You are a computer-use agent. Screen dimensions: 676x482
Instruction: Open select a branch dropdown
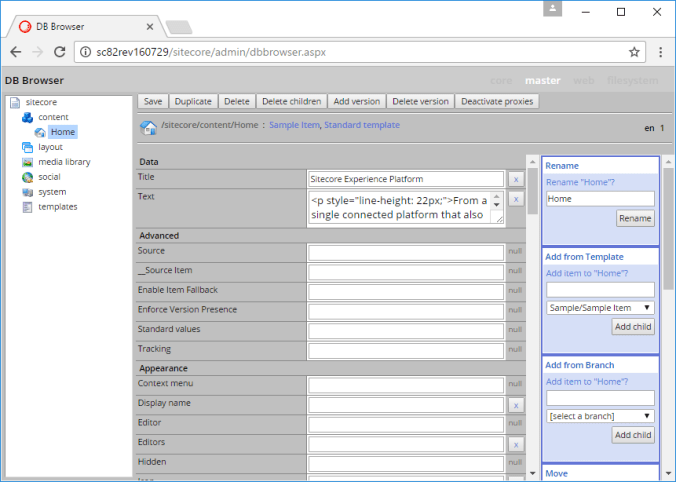pyautogui.click(x=600, y=416)
